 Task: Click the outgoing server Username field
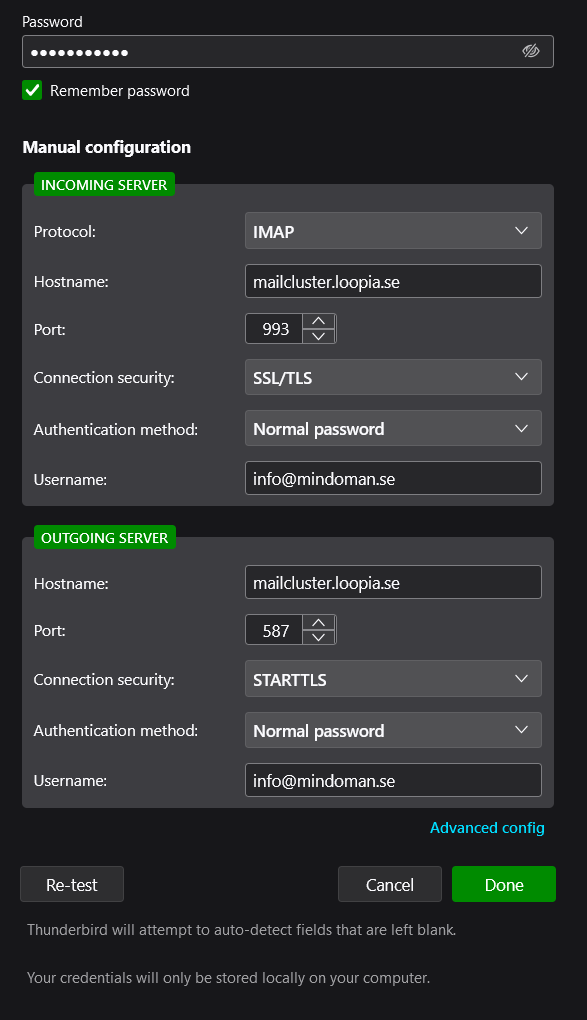393,780
